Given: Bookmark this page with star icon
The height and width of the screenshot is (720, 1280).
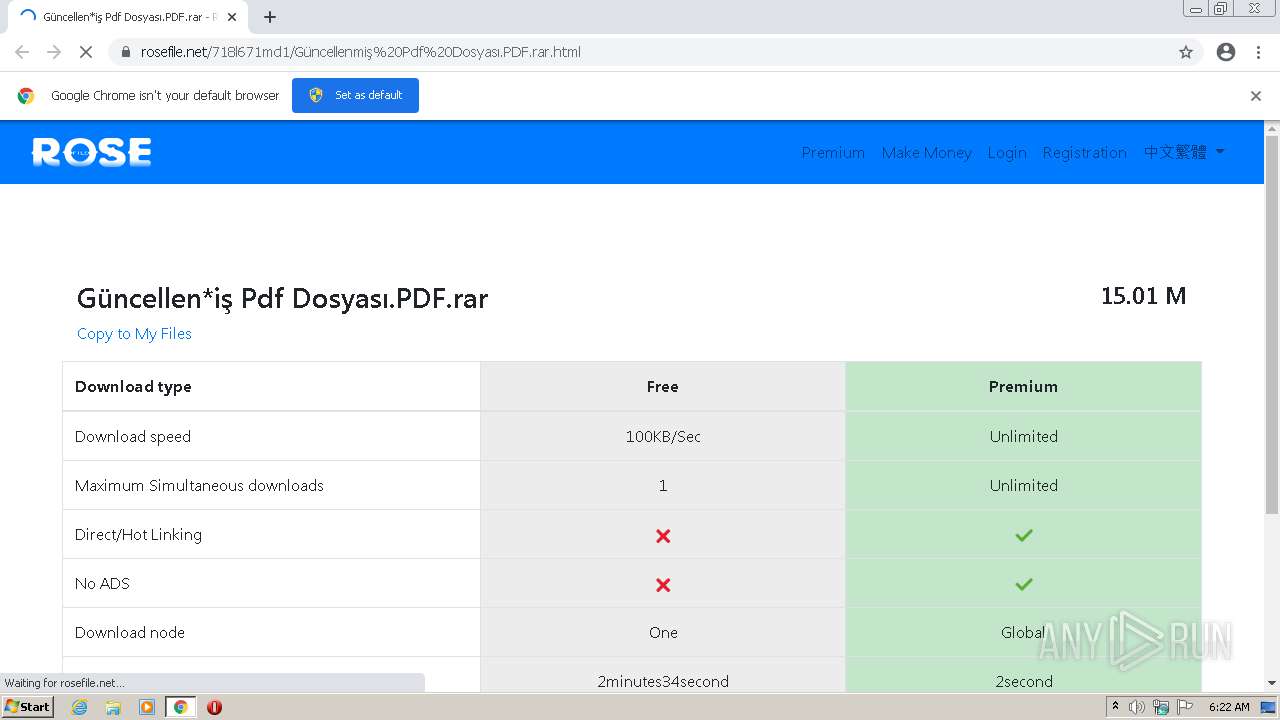Looking at the screenshot, I should coord(1186,52).
